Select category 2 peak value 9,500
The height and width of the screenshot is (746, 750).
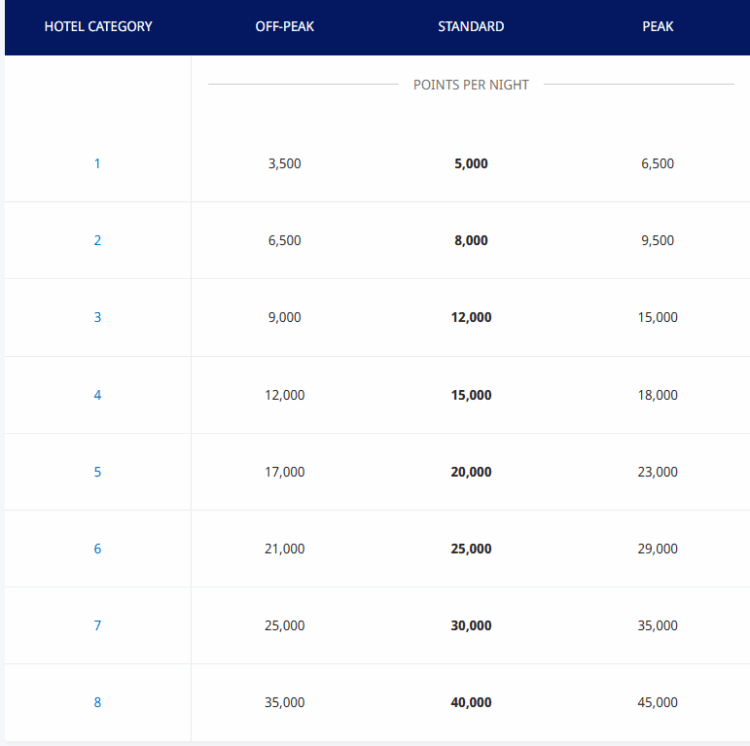(658, 240)
